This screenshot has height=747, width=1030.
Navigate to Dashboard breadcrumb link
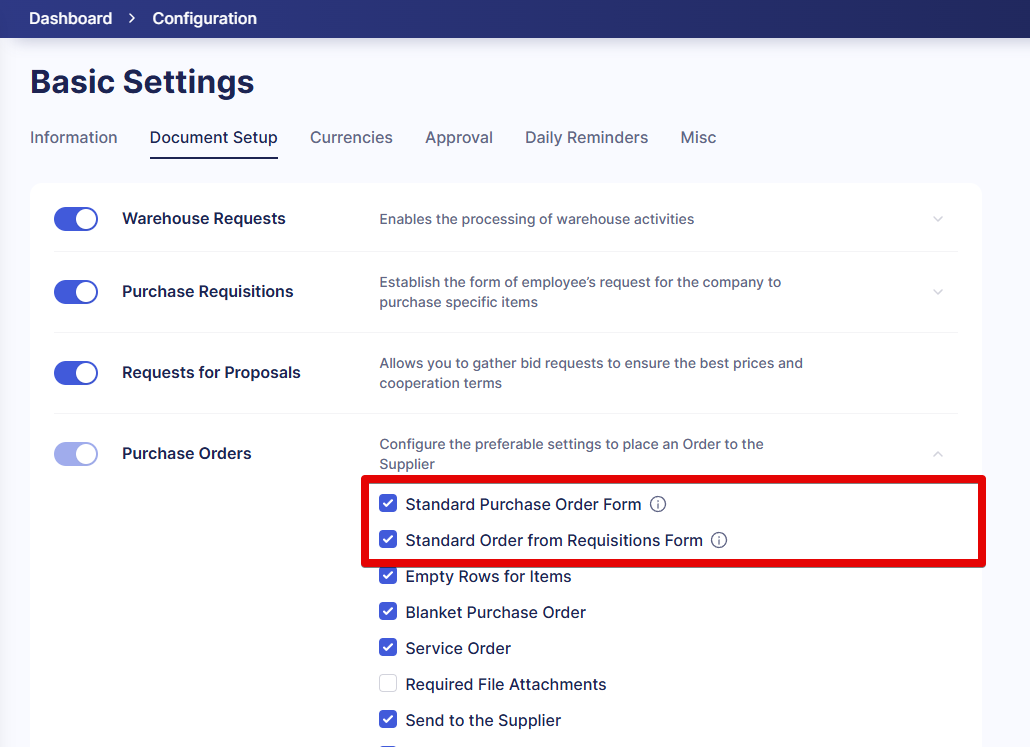pos(70,18)
